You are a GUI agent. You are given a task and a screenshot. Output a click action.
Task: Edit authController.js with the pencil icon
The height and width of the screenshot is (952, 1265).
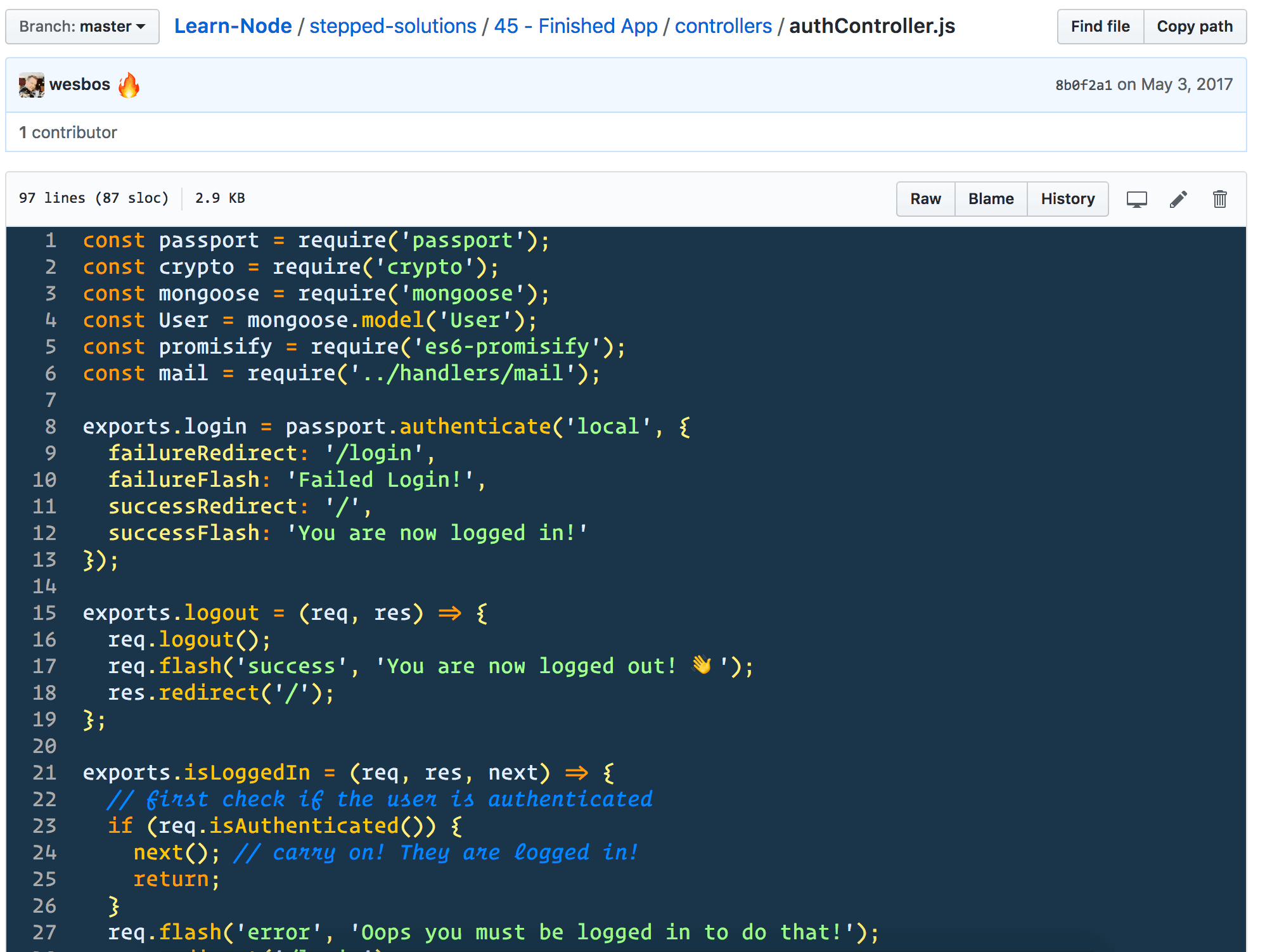point(1179,198)
